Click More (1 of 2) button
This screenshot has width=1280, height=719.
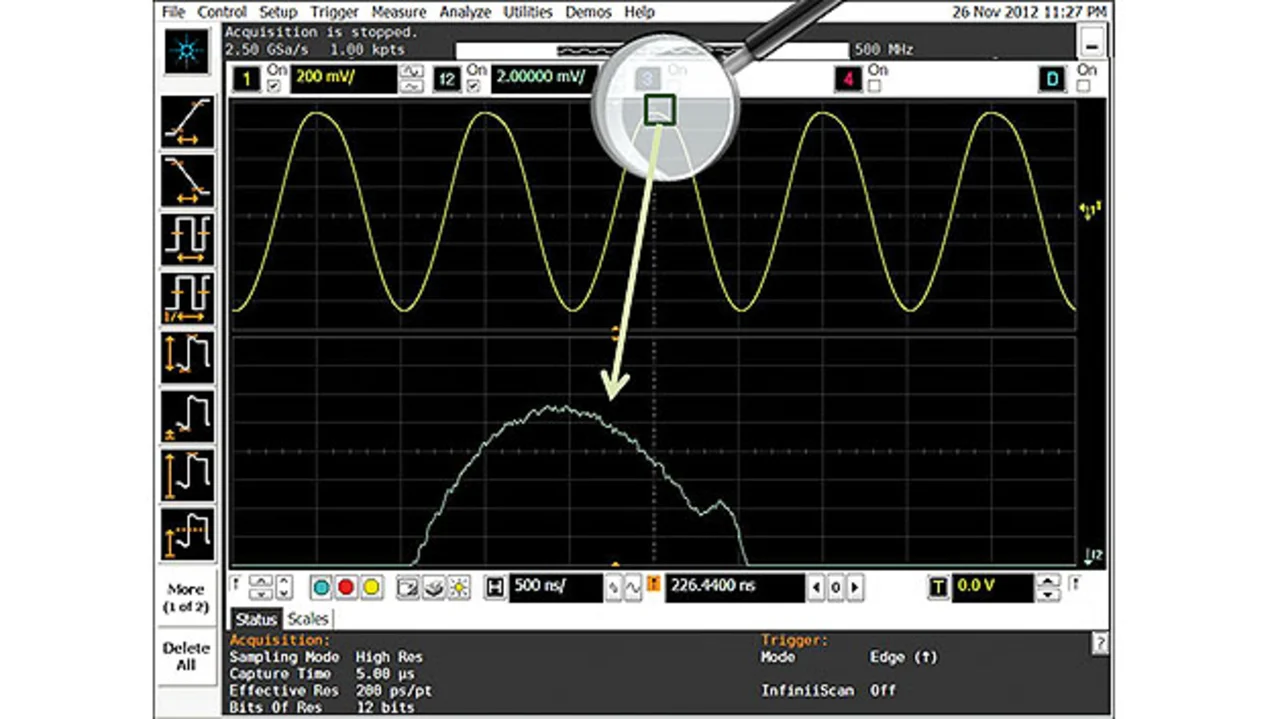(x=186, y=598)
